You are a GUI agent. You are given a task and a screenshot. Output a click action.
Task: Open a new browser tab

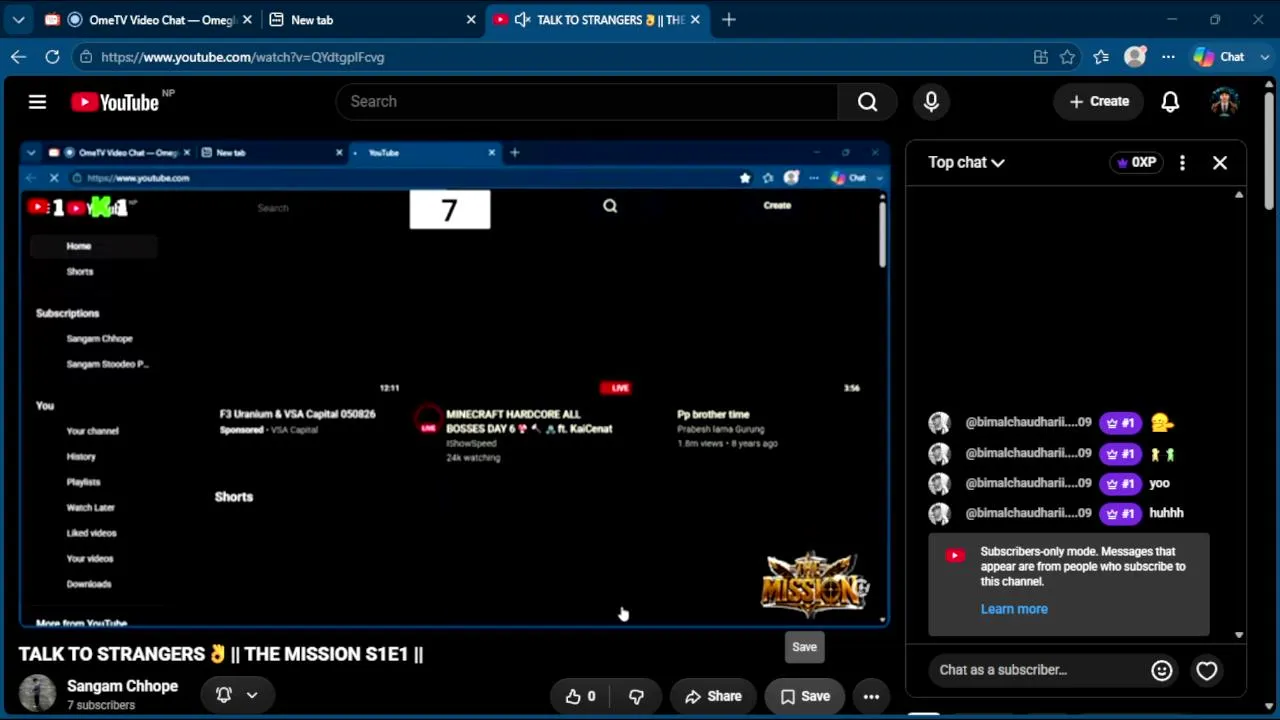pyautogui.click(x=729, y=20)
